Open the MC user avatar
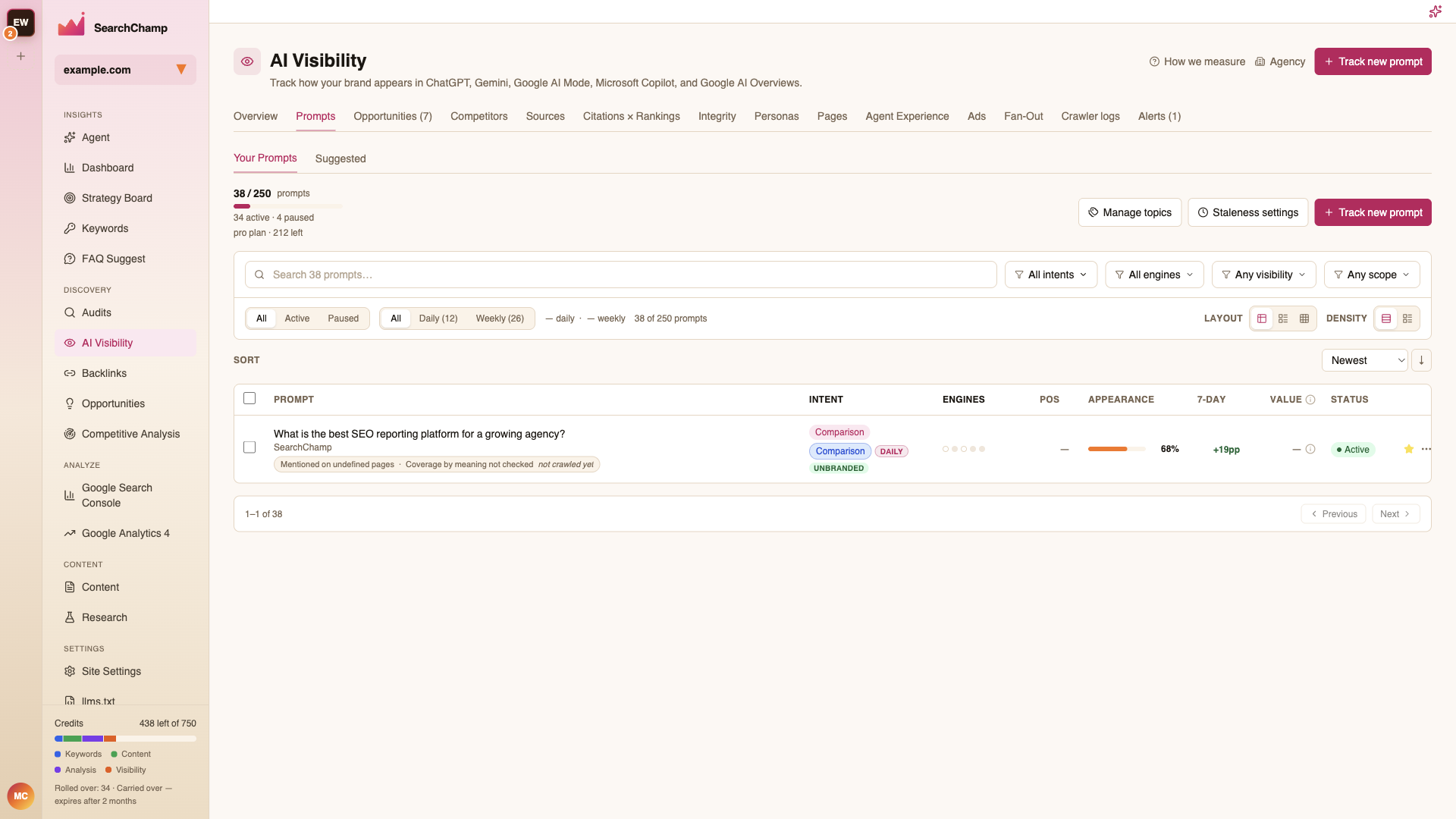Image resolution: width=1456 pixels, height=819 pixels. (20, 796)
